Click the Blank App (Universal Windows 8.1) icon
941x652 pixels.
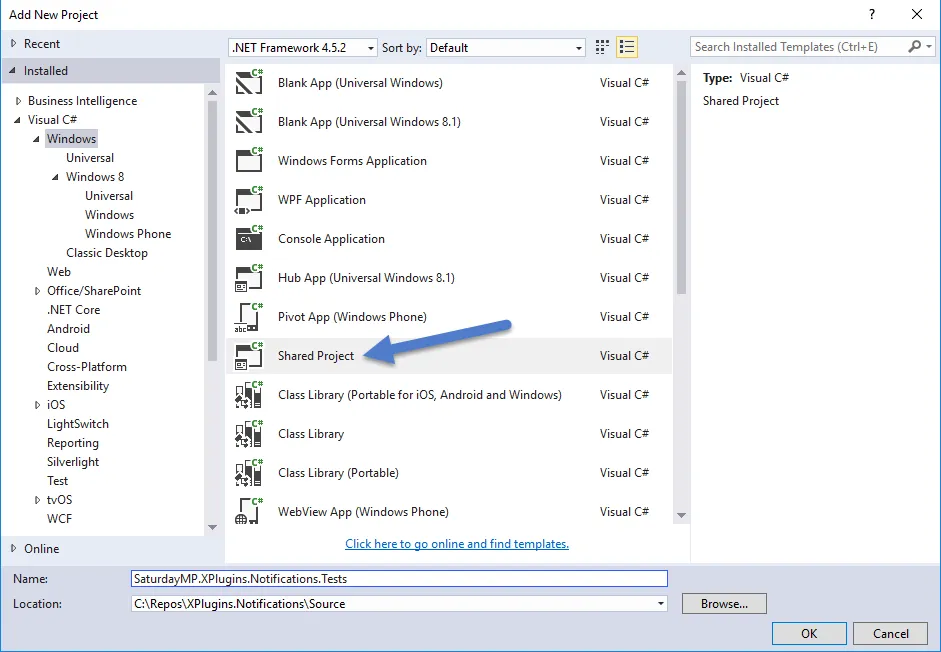pyautogui.click(x=249, y=121)
